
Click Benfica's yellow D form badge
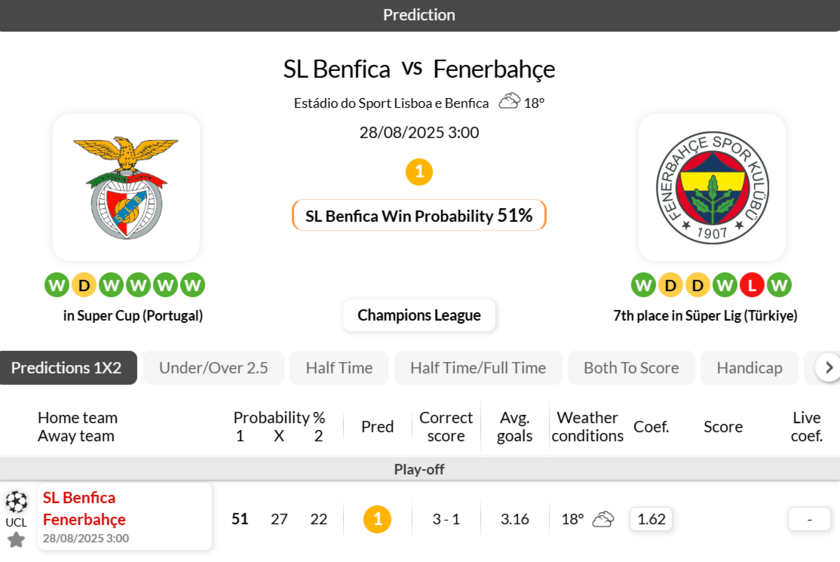(x=84, y=285)
